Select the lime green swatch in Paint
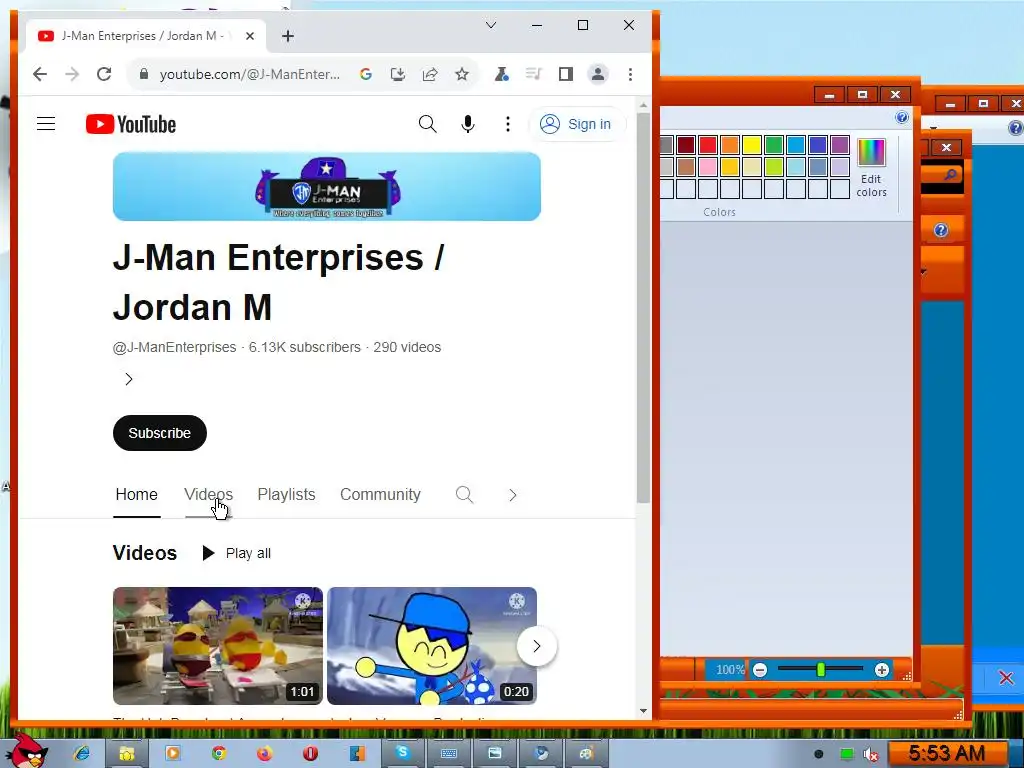1024x768 pixels. point(773,167)
